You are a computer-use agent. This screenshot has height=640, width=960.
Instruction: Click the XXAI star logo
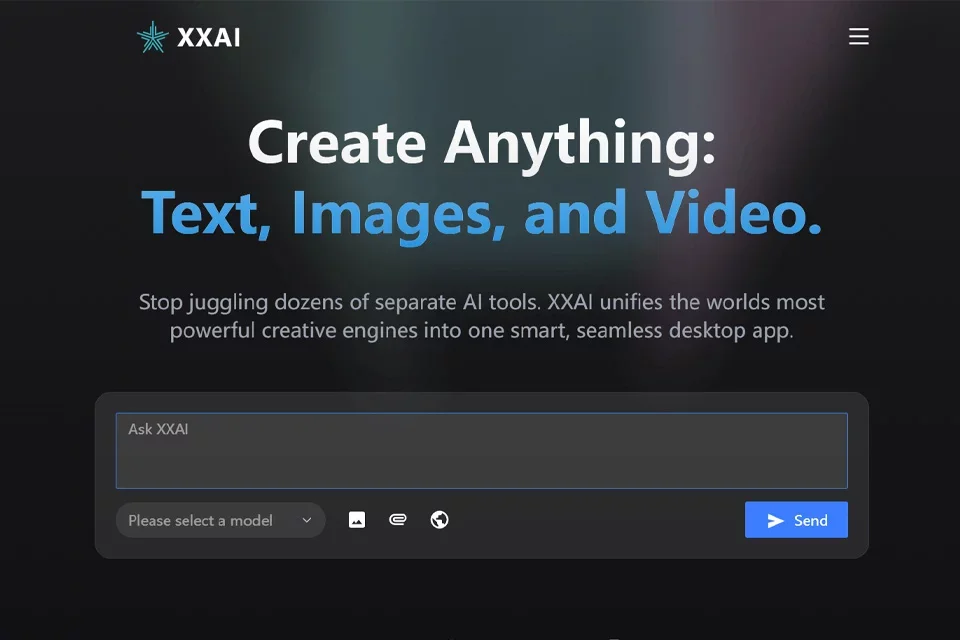click(x=152, y=37)
